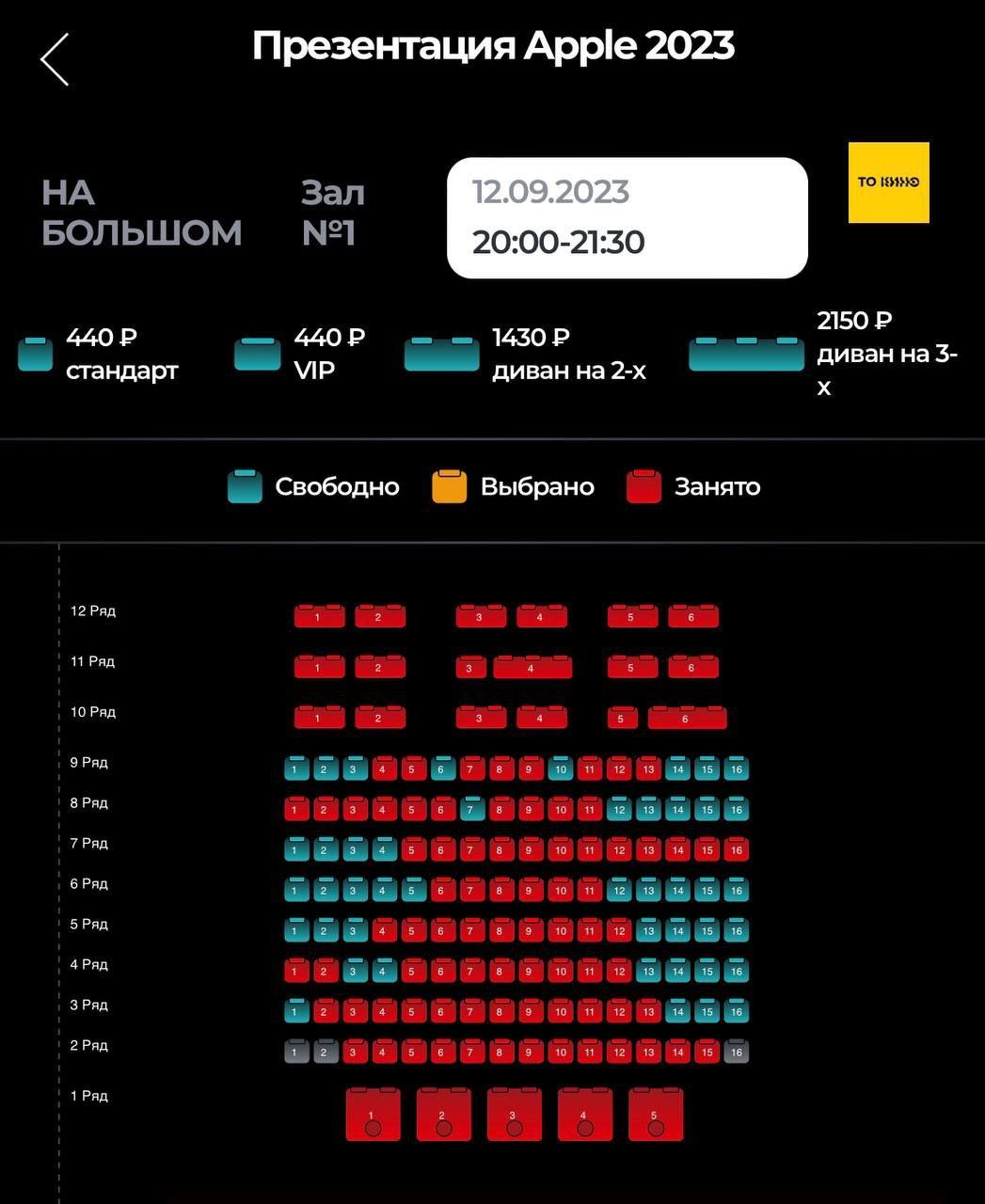Tap the orange Выбрано legend swatch
The width and height of the screenshot is (985, 1204).
click(449, 486)
